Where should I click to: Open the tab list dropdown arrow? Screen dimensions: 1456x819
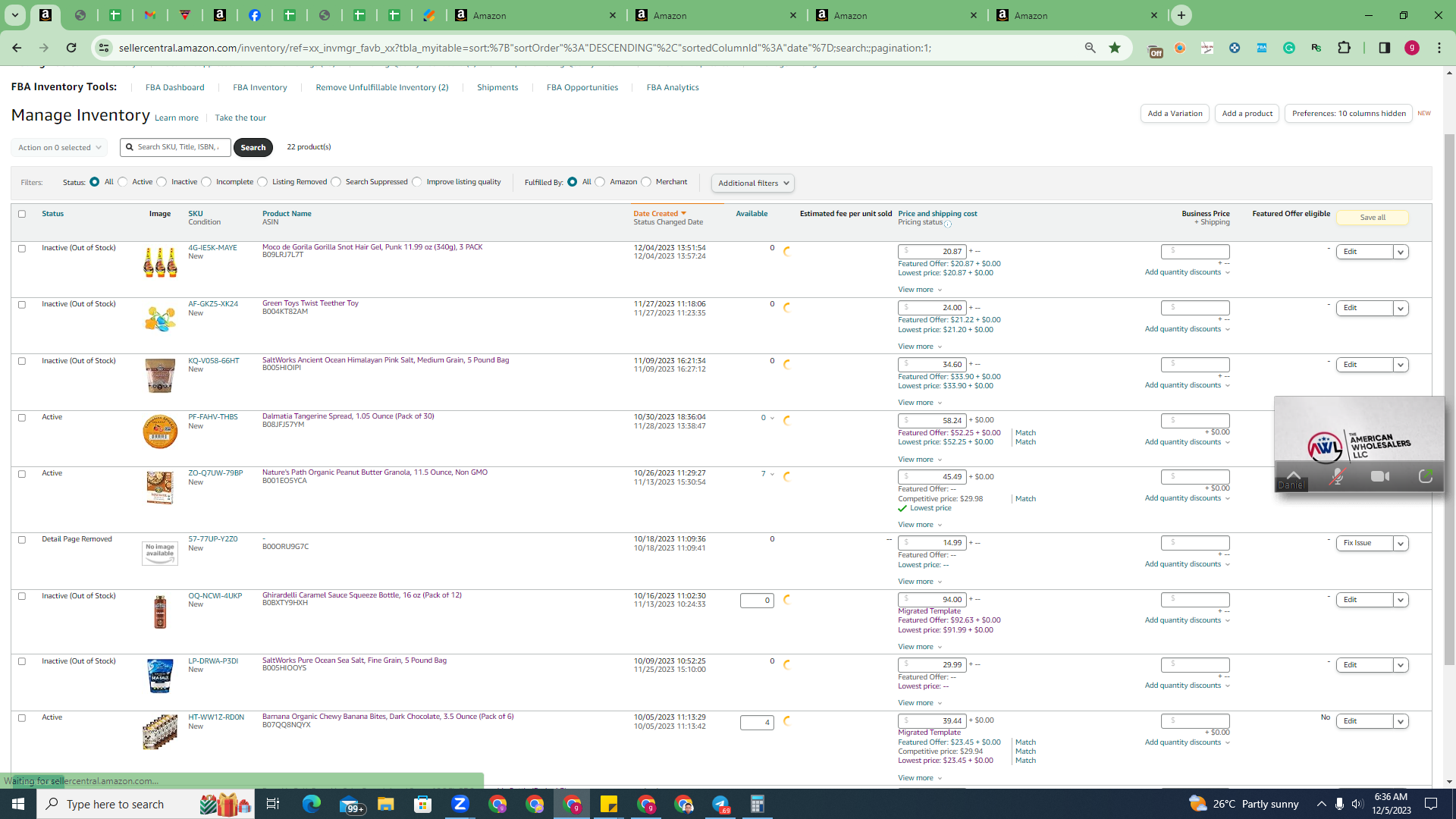tap(14, 15)
